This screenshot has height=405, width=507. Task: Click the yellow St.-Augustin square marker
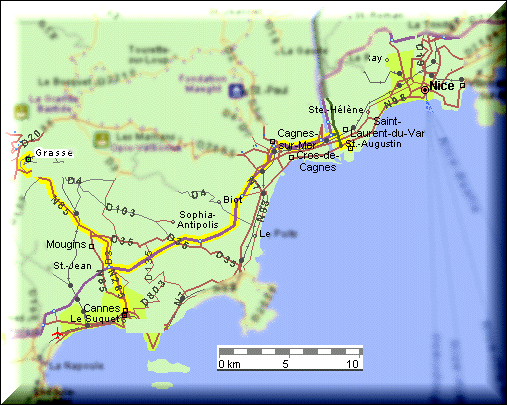350,148
